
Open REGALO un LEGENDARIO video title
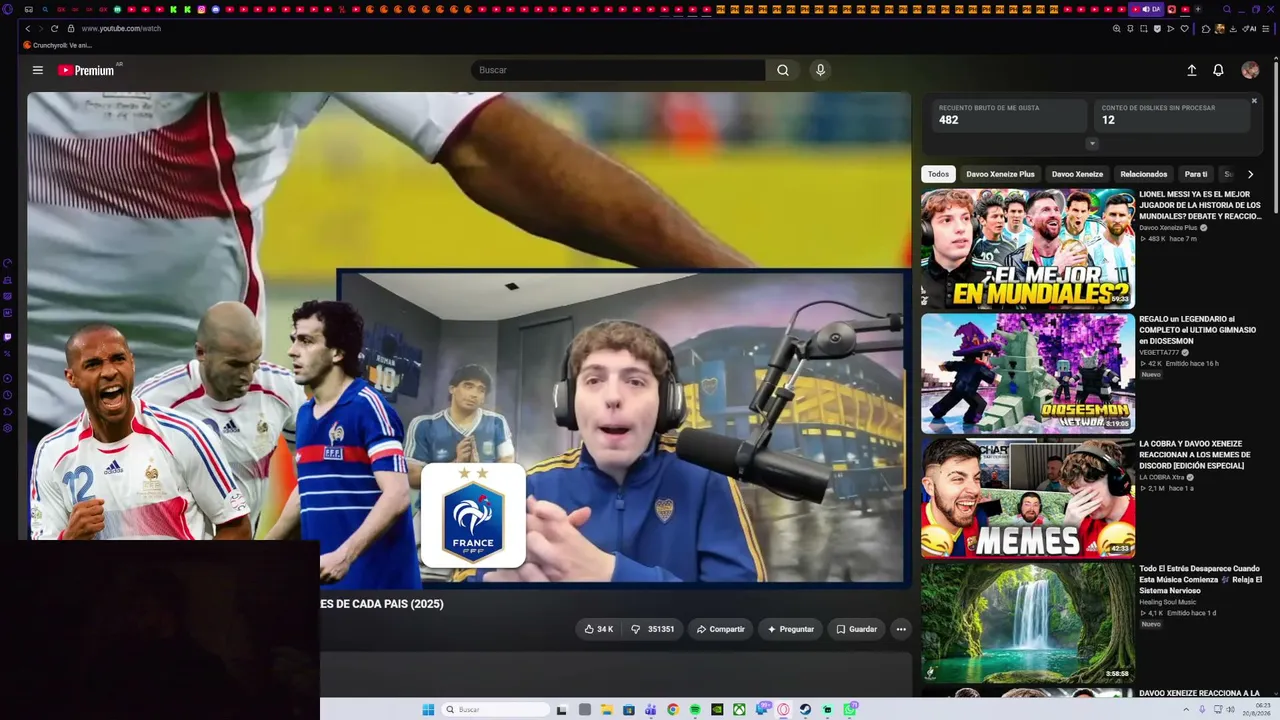click(x=1198, y=330)
